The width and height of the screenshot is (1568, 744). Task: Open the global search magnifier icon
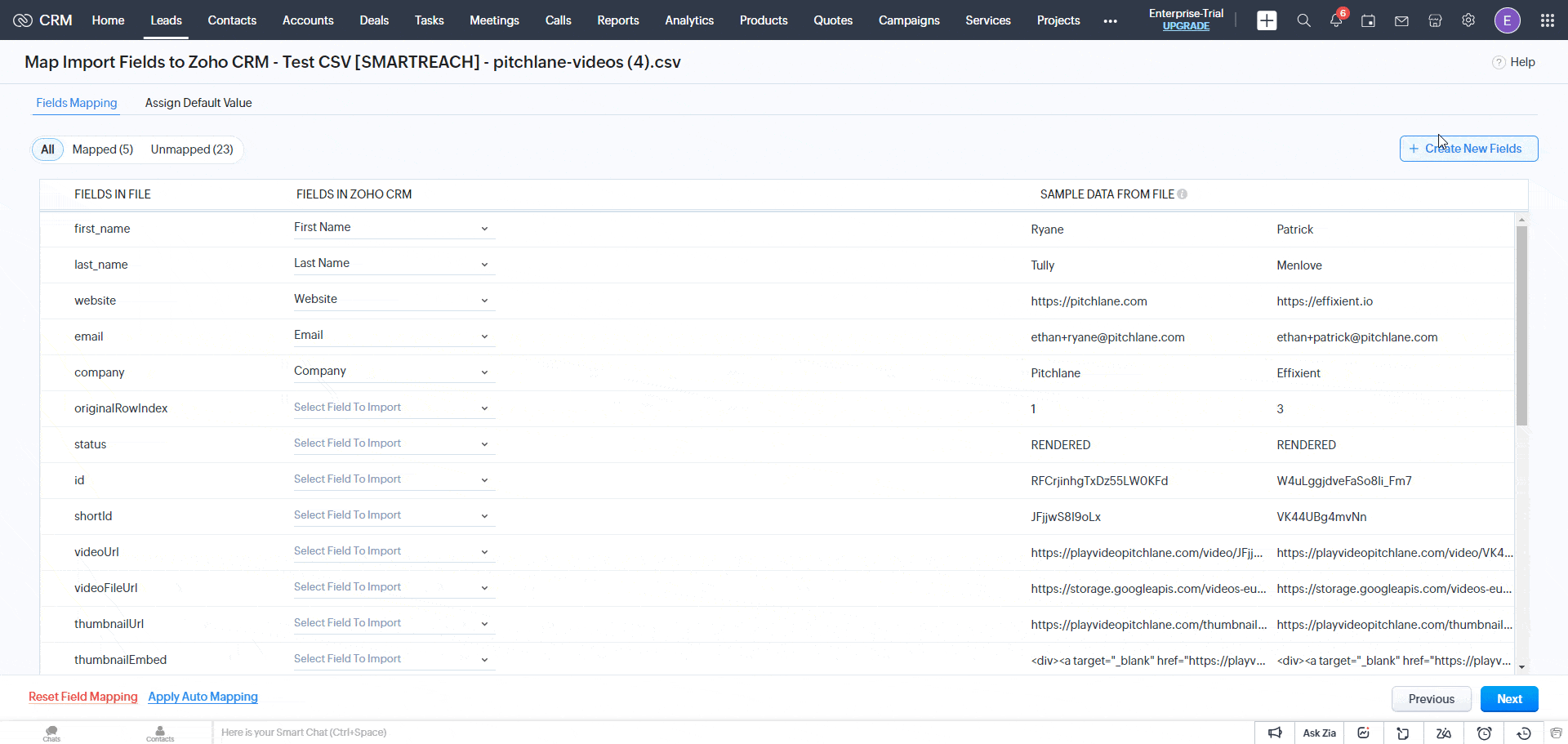coord(1303,20)
